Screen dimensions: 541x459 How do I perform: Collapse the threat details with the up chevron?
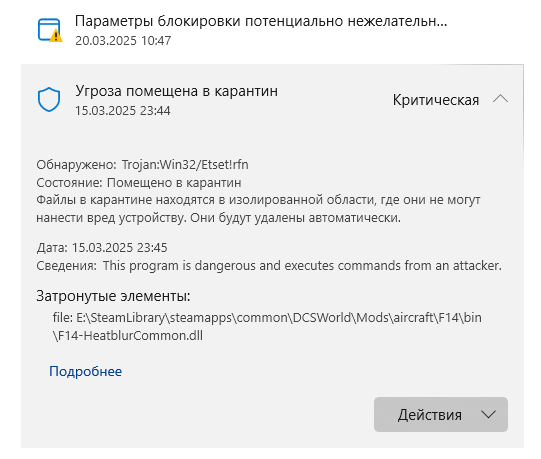(x=500, y=99)
